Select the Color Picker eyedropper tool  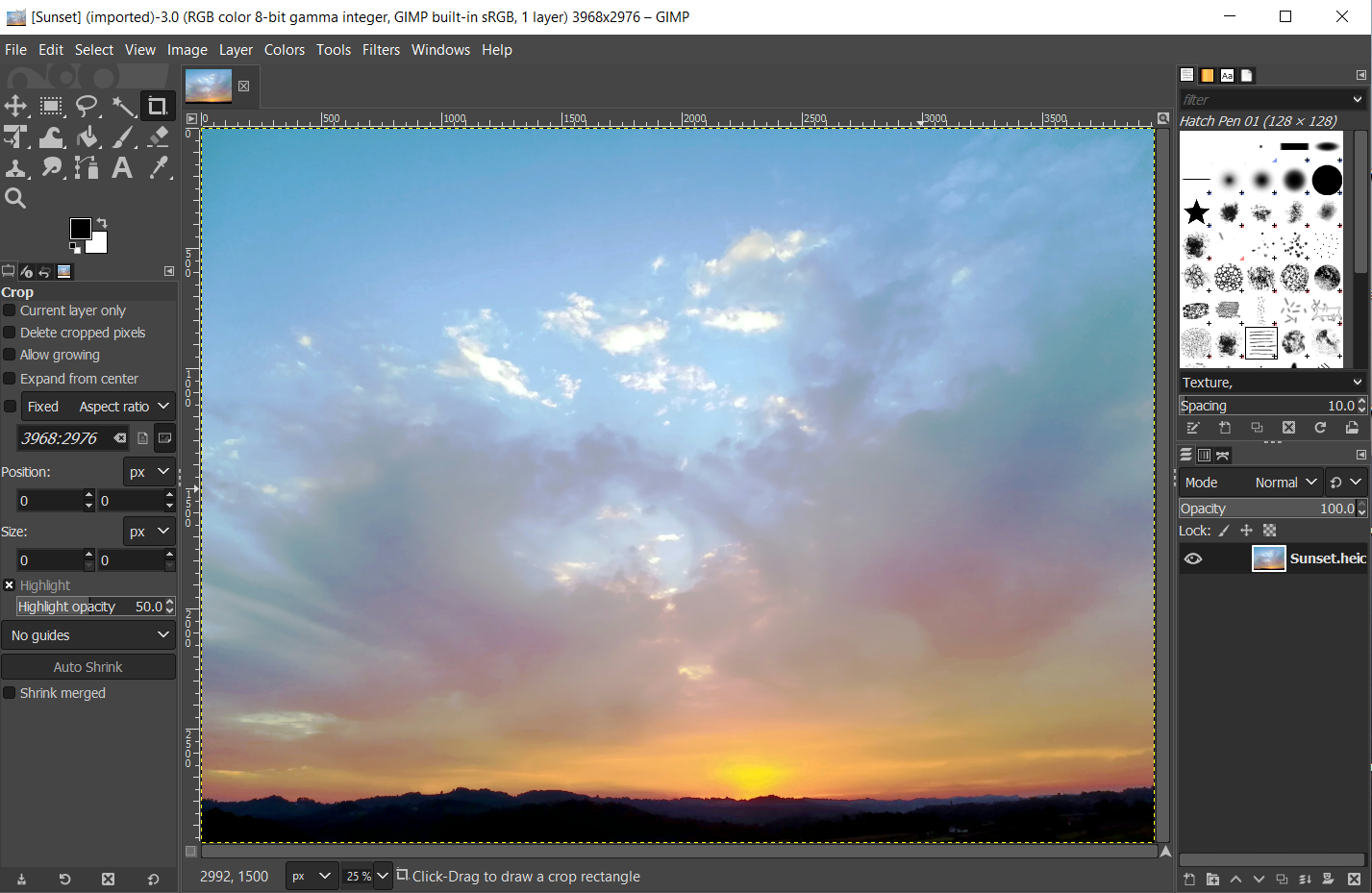[x=159, y=168]
